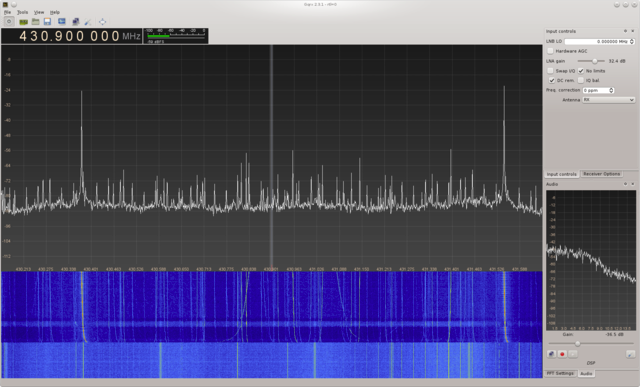
Task: Click the LNB LO spinbox arrows
Action: click(632, 41)
